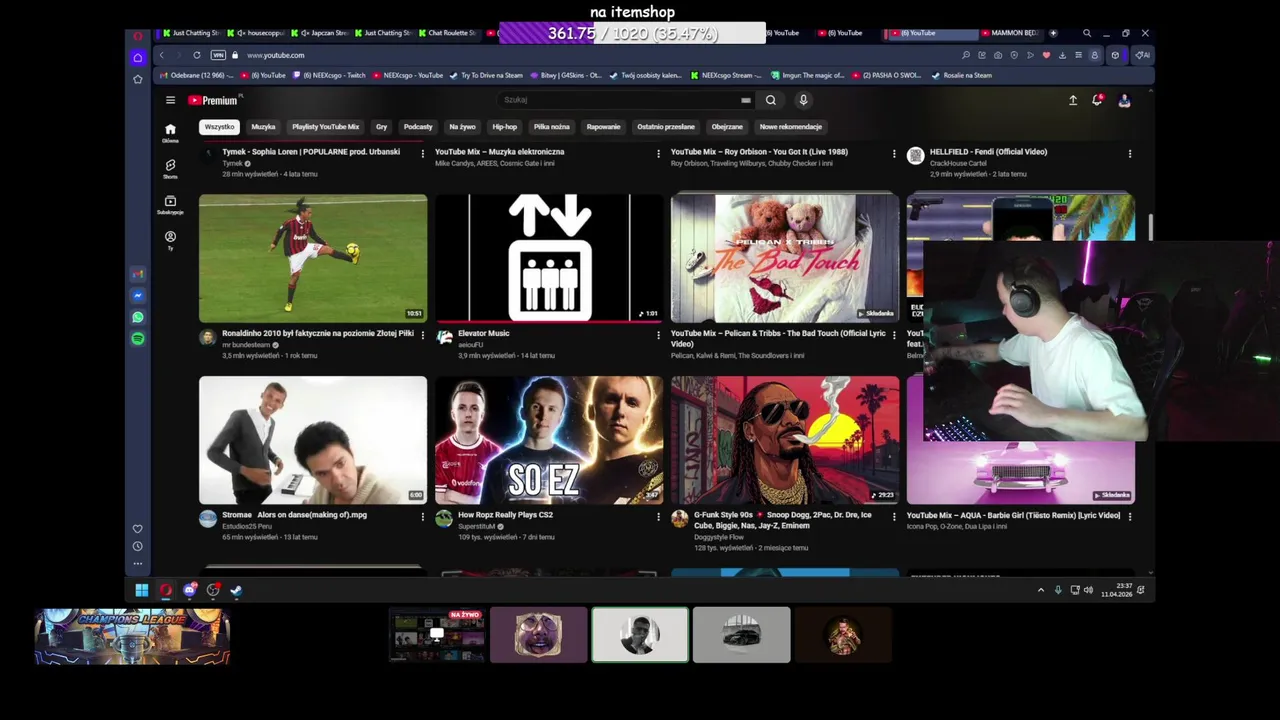The width and height of the screenshot is (1280, 720).
Task: Open the YouTube hamburger guide menu
Action: (170, 100)
